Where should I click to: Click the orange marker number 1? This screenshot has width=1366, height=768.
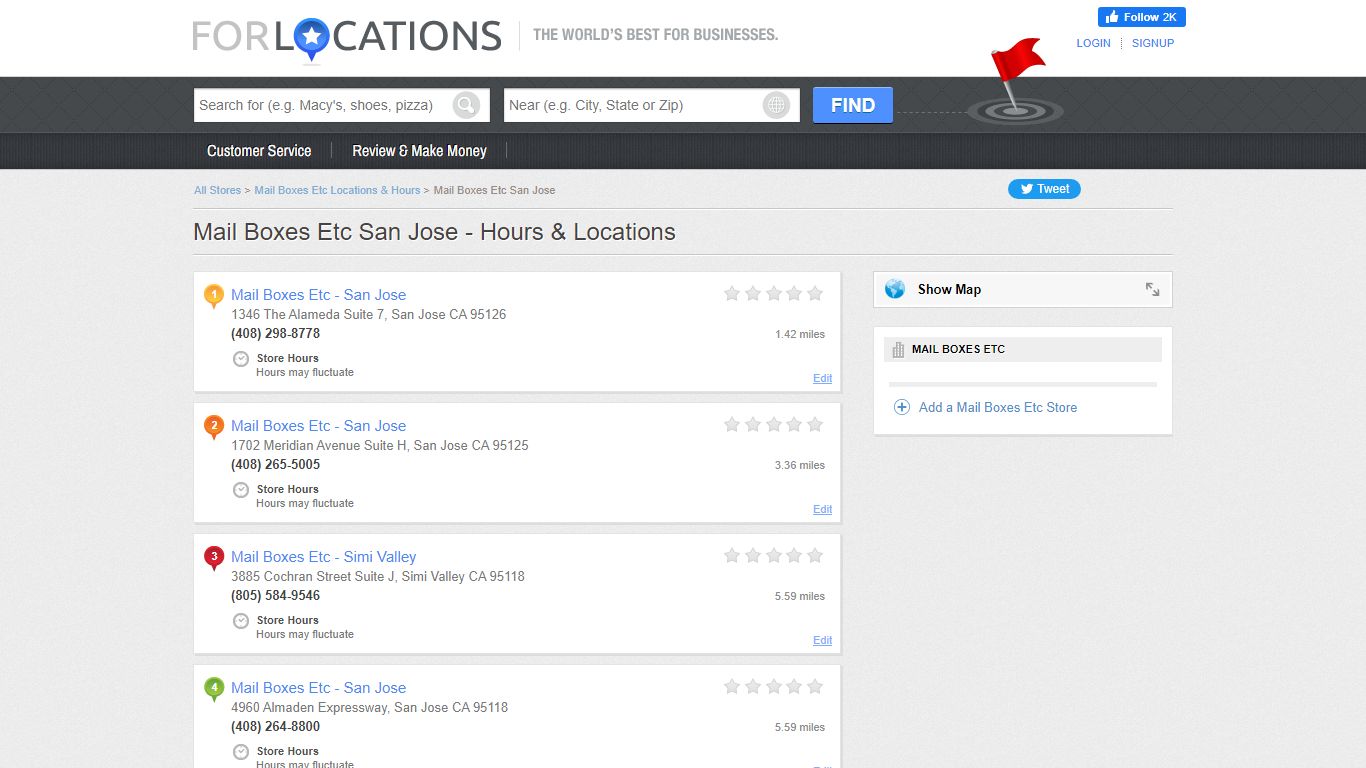[213, 296]
